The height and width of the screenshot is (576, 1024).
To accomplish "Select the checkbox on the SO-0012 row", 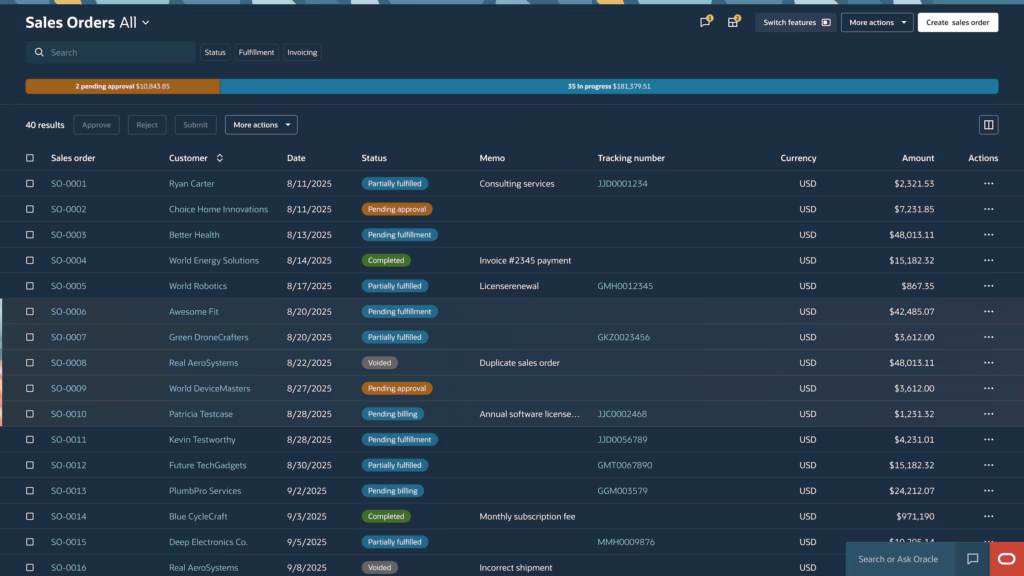I will [x=29, y=465].
